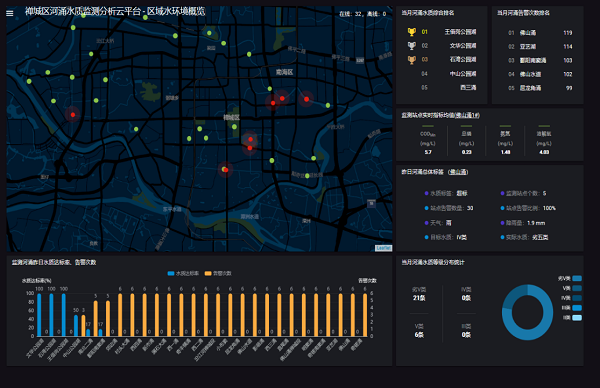Screen dimensions: 600x388
Task: Open the hamburger menu icon
Action: [x=10, y=13]
